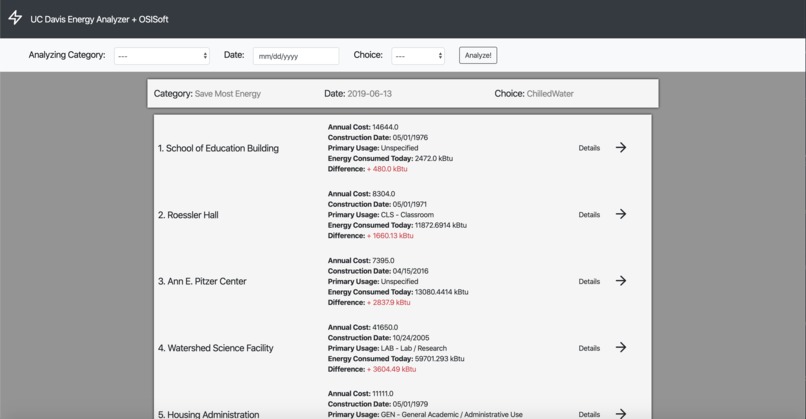
Task: Click Primary Usage: Unspecified for Ann E. Pitzer
Action: (x=373, y=282)
